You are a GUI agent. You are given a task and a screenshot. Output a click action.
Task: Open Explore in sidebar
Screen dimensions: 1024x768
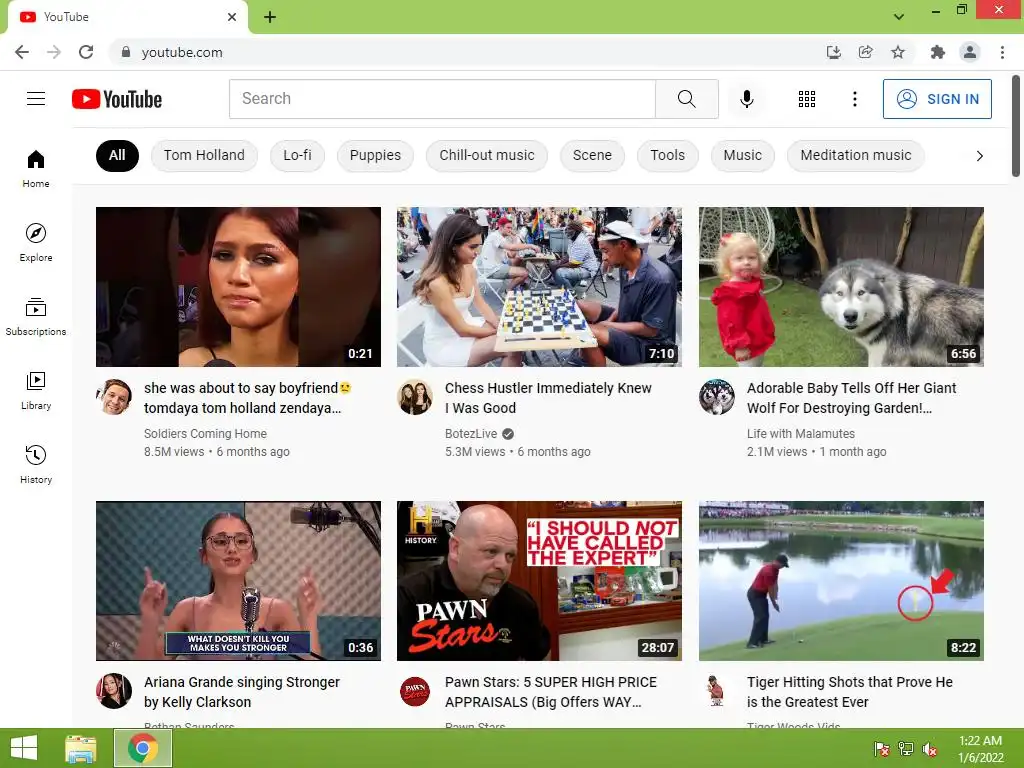(x=36, y=242)
